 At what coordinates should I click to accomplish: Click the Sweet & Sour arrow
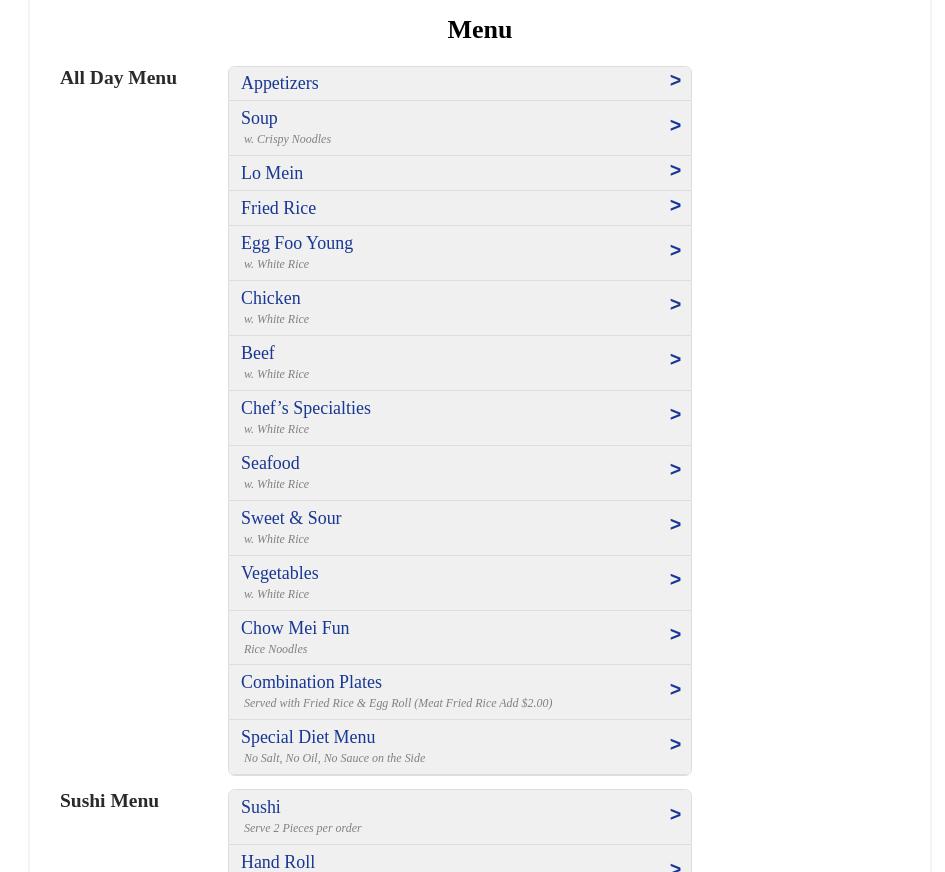pos(675,525)
